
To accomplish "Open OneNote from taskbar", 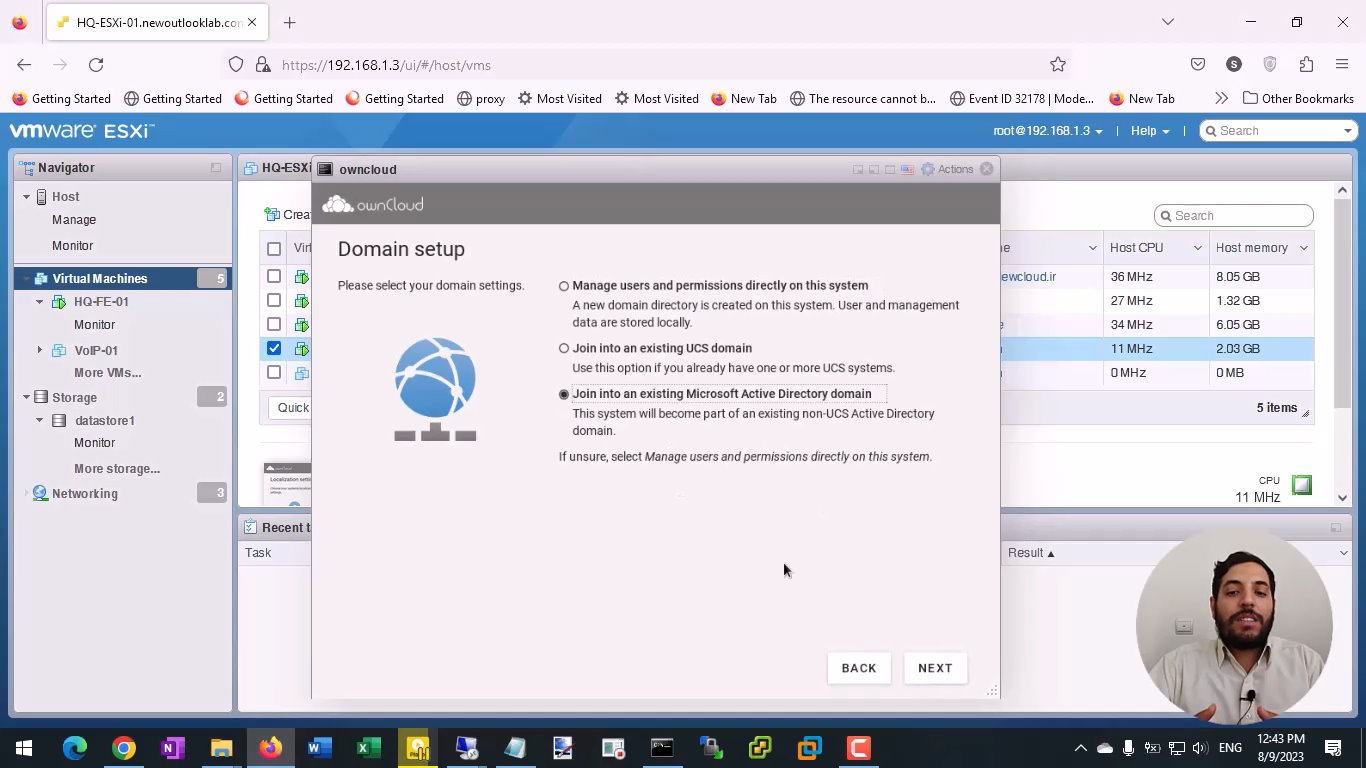I will pos(173,748).
